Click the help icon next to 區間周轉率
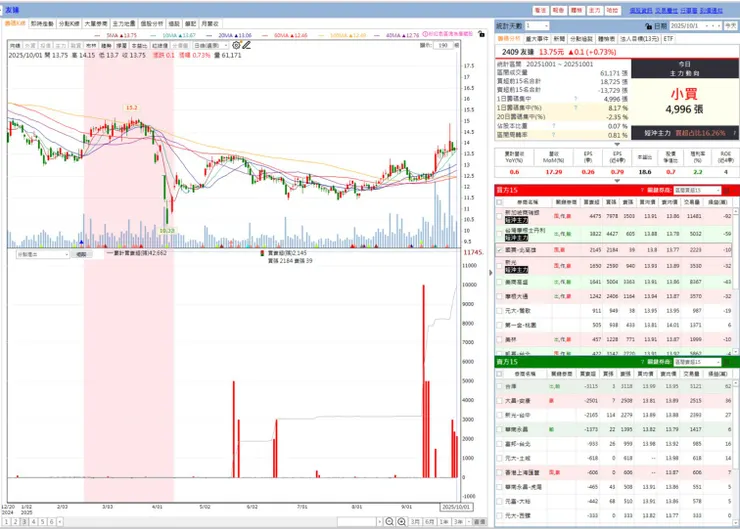 click(554, 135)
